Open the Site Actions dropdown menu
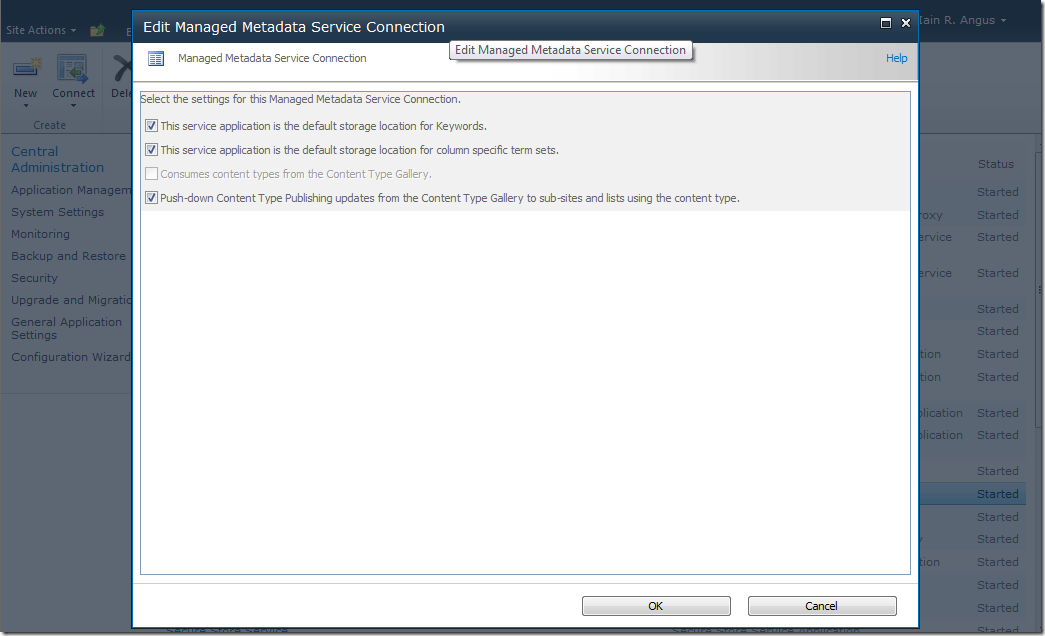Image resolution: width=1045 pixels, height=636 pixels. [41, 30]
